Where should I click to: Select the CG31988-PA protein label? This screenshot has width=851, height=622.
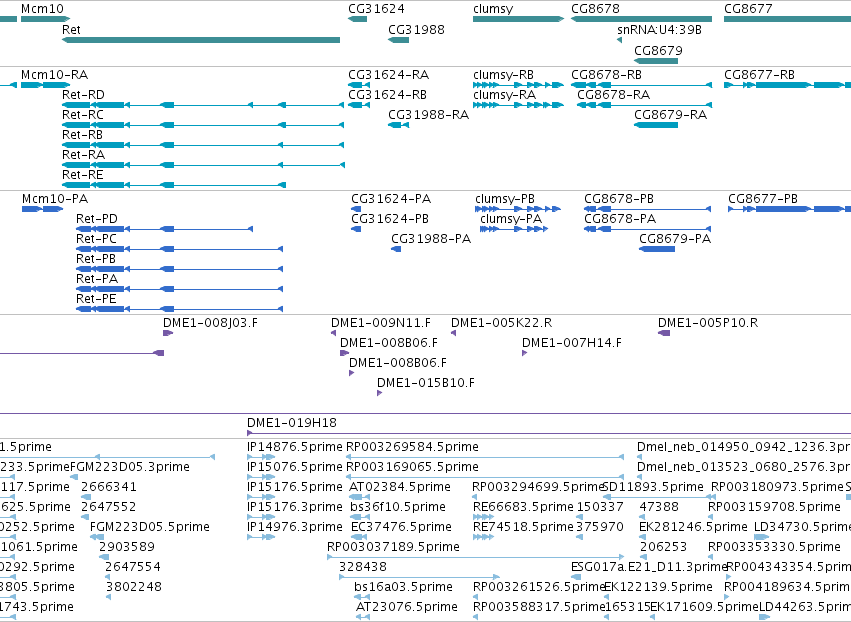[431, 239]
